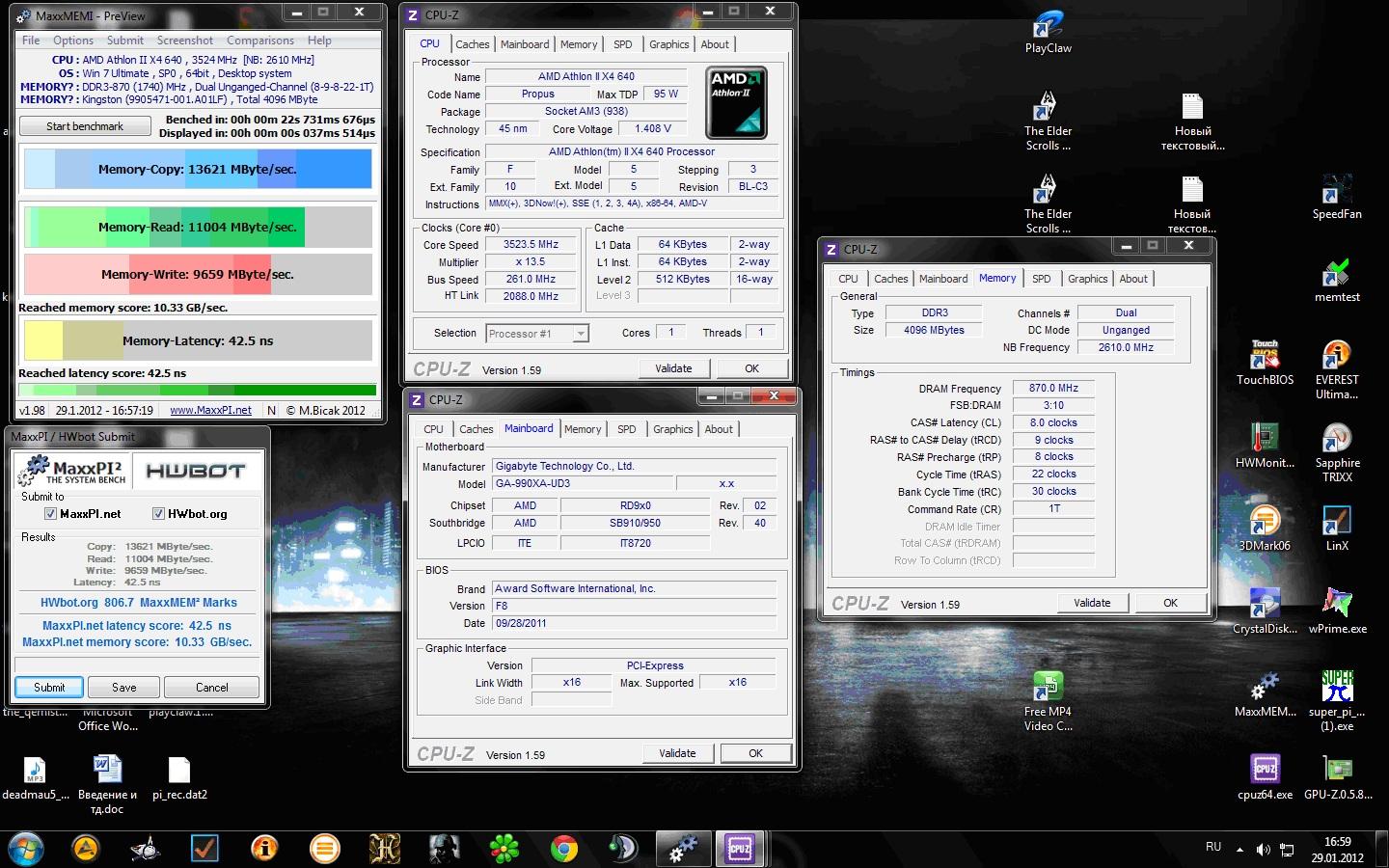The height and width of the screenshot is (868, 1389).
Task: Open Submit menu in MaxxMEM
Action: [125, 41]
